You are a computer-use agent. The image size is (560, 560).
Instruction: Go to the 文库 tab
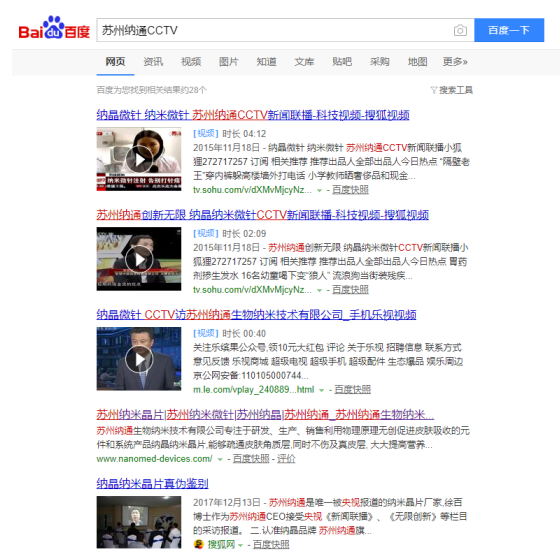(x=304, y=62)
